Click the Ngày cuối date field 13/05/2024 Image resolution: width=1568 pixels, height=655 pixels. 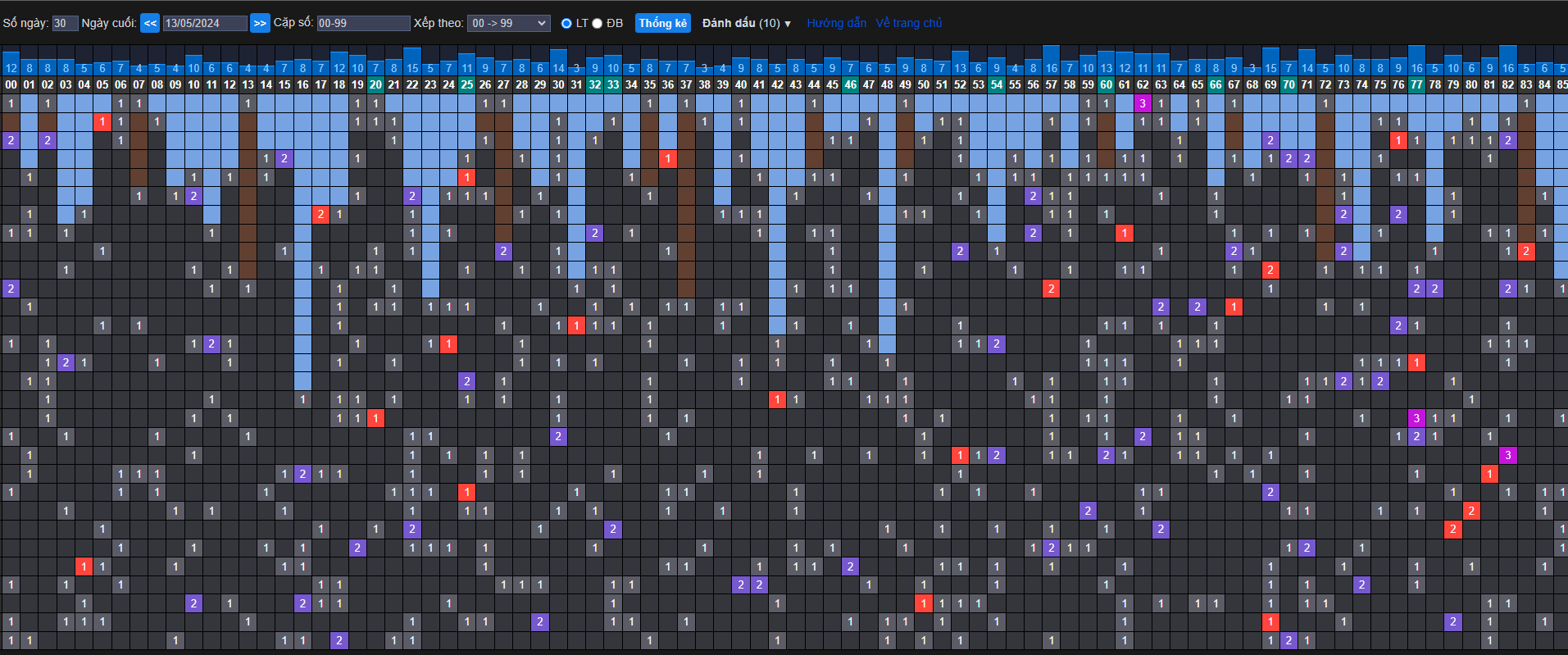(205, 23)
